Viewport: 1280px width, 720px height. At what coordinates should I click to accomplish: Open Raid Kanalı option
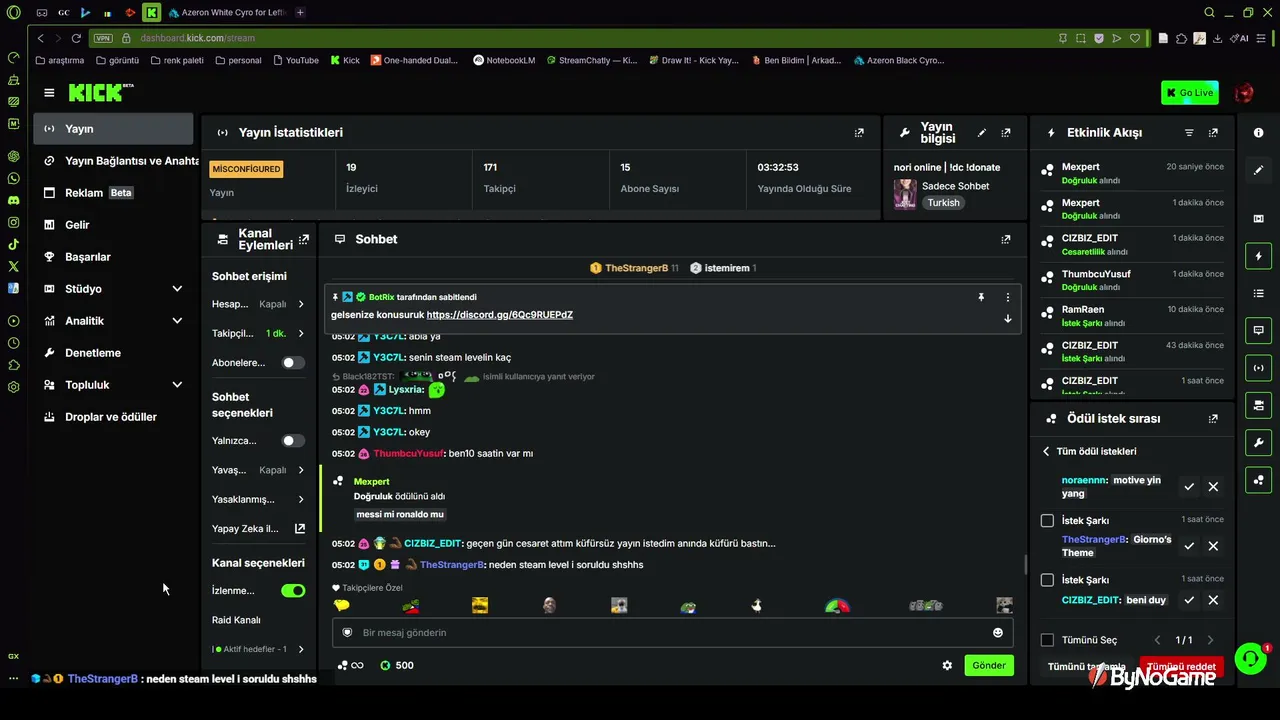point(236,620)
